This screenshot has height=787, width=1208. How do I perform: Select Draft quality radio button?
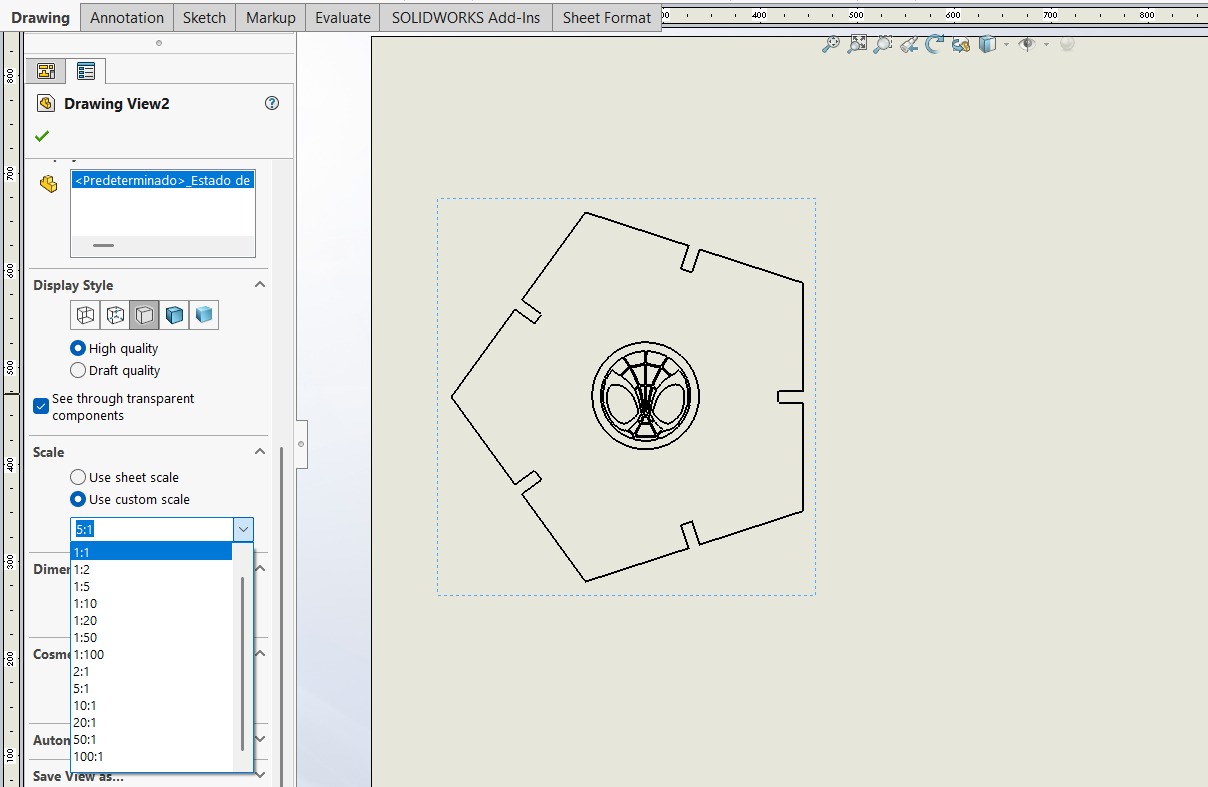point(78,370)
